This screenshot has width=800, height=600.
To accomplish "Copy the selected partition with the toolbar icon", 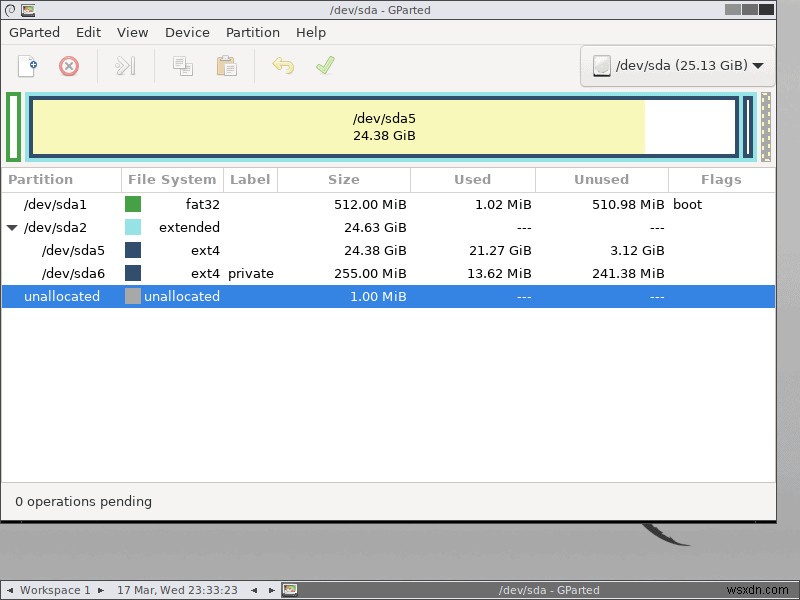I will (184, 66).
